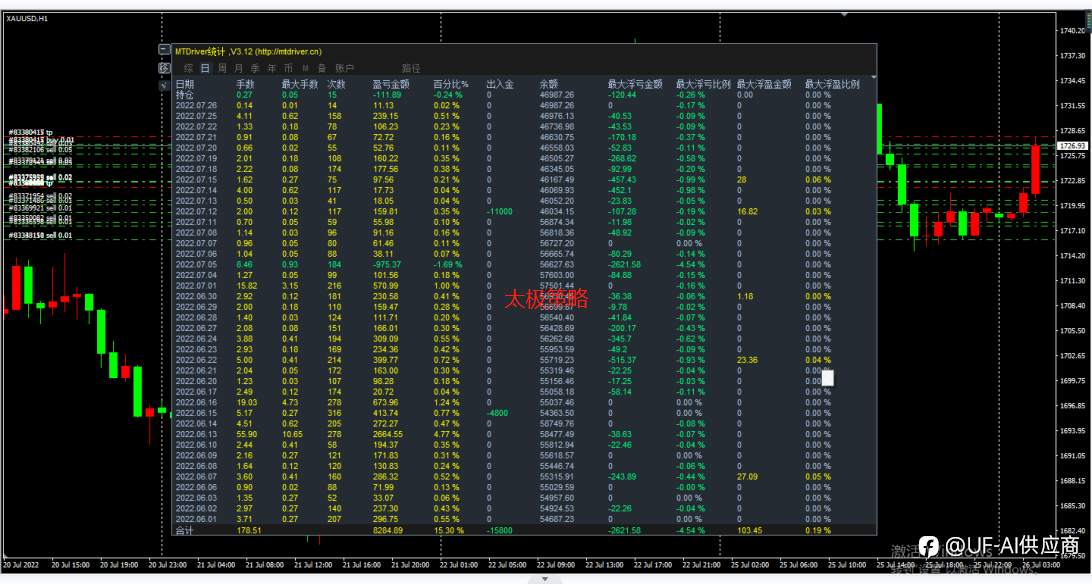The height and width of the screenshot is (584, 1092).
Task: Click the panel icon left of the 综 tab
Action: 164,68
